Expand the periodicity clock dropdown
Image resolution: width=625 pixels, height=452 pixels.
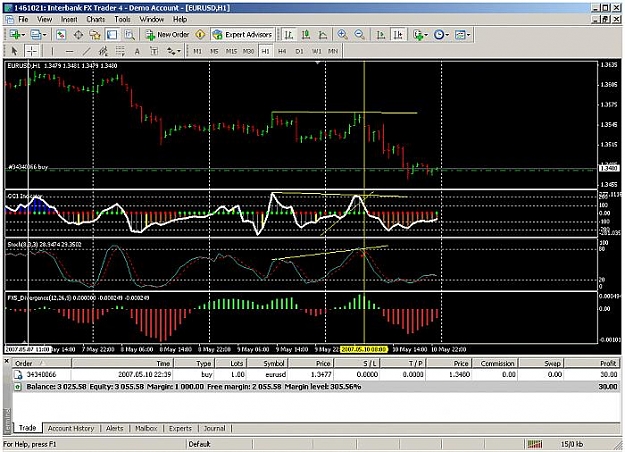(441, 35)
